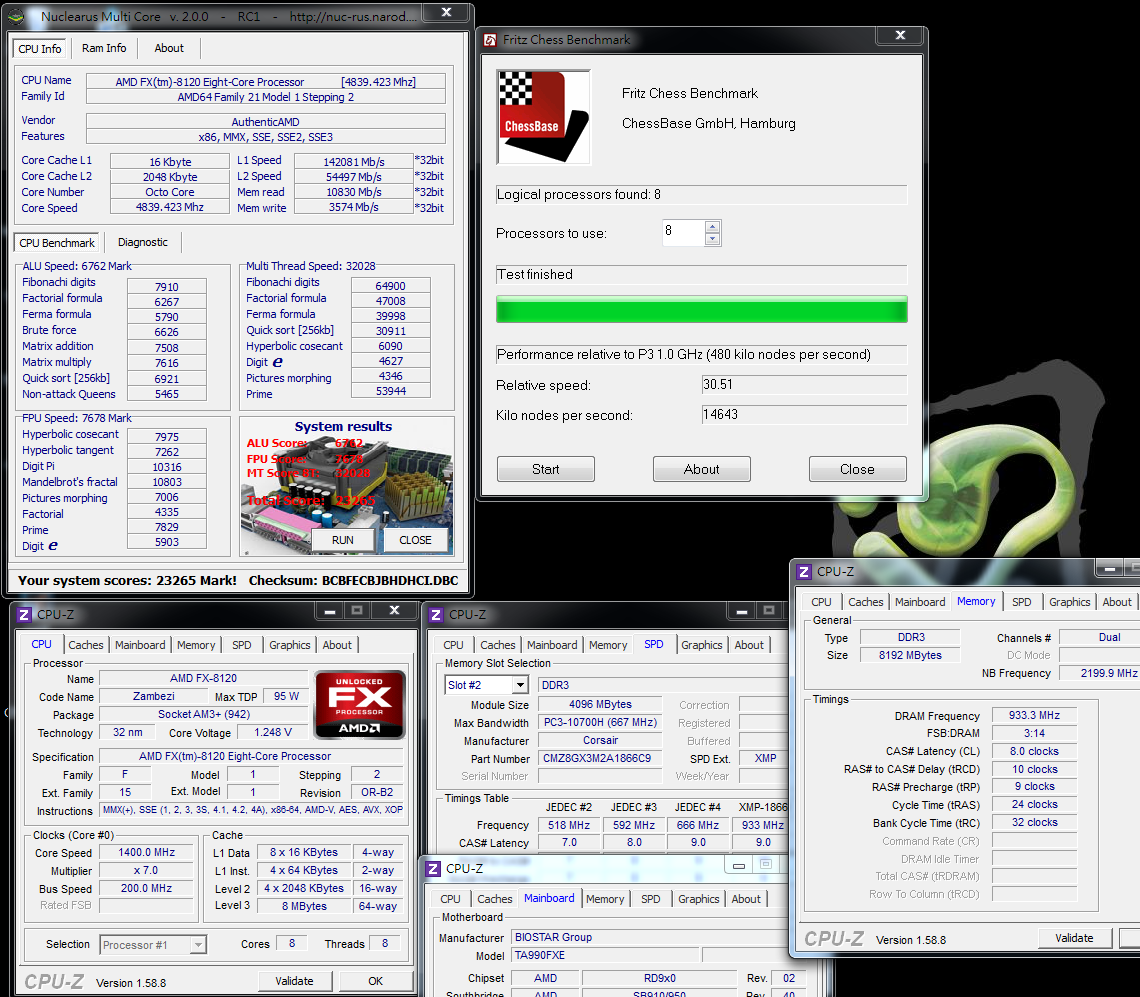The height and width of the screenshot is (997, 1140).
Task: Open Caches tab in CPU-Z CPU window
Action: tap(86, 645)
